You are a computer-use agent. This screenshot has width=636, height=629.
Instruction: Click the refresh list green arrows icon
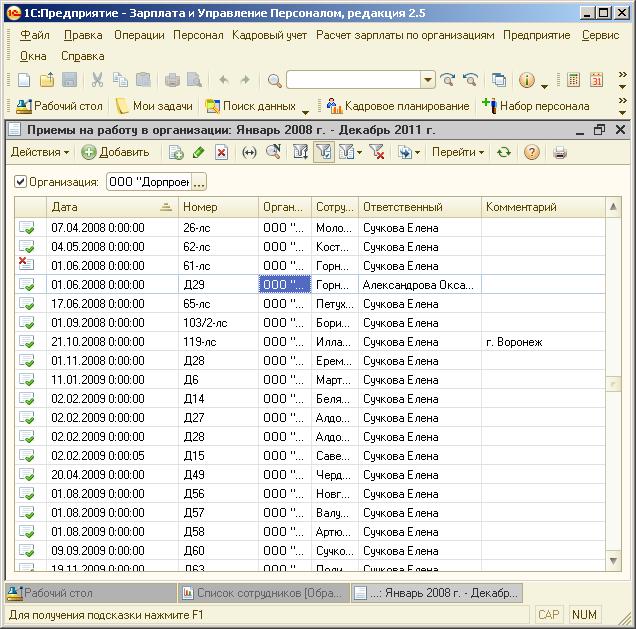point(504,152)
